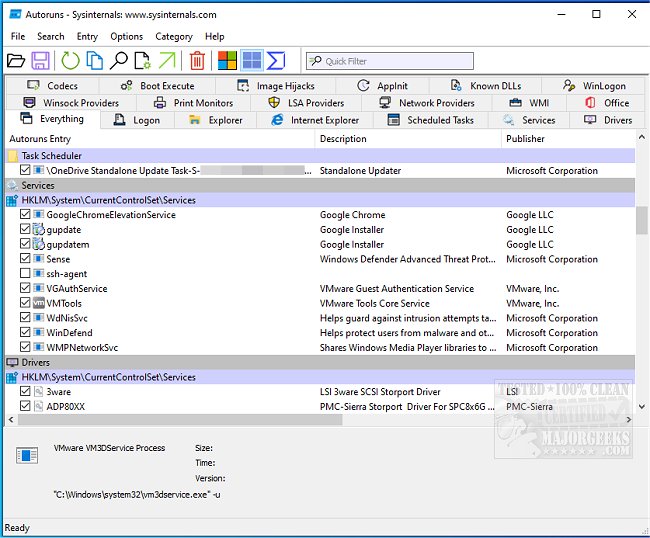The height and width of the screenshot is (538, 650).
Task: Open the Options menu
Action: (126, 36)
